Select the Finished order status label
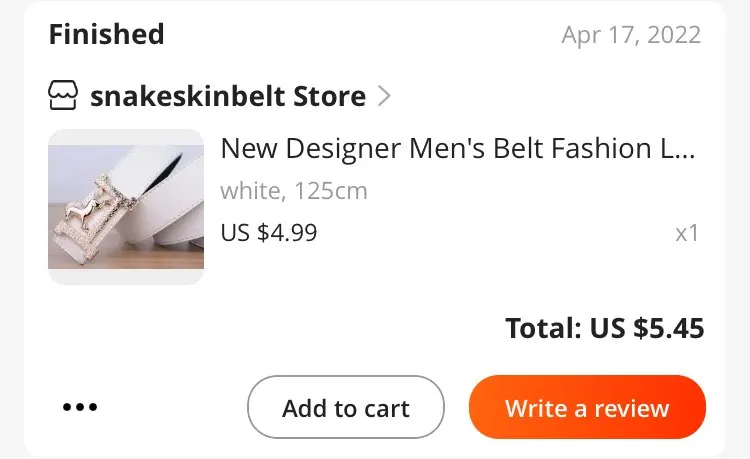Image resolution: width=750 pixels, height=459 pixels. [106, 35]
